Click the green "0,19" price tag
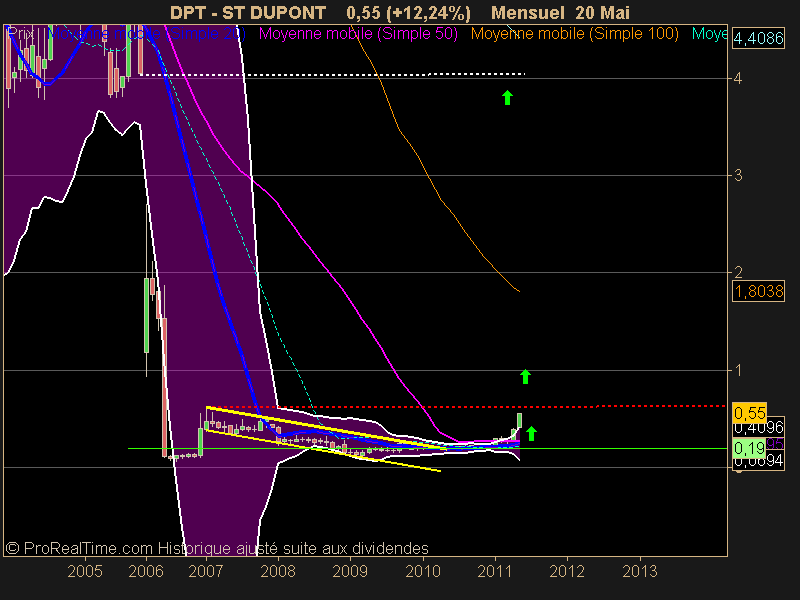 pos(749,448)
